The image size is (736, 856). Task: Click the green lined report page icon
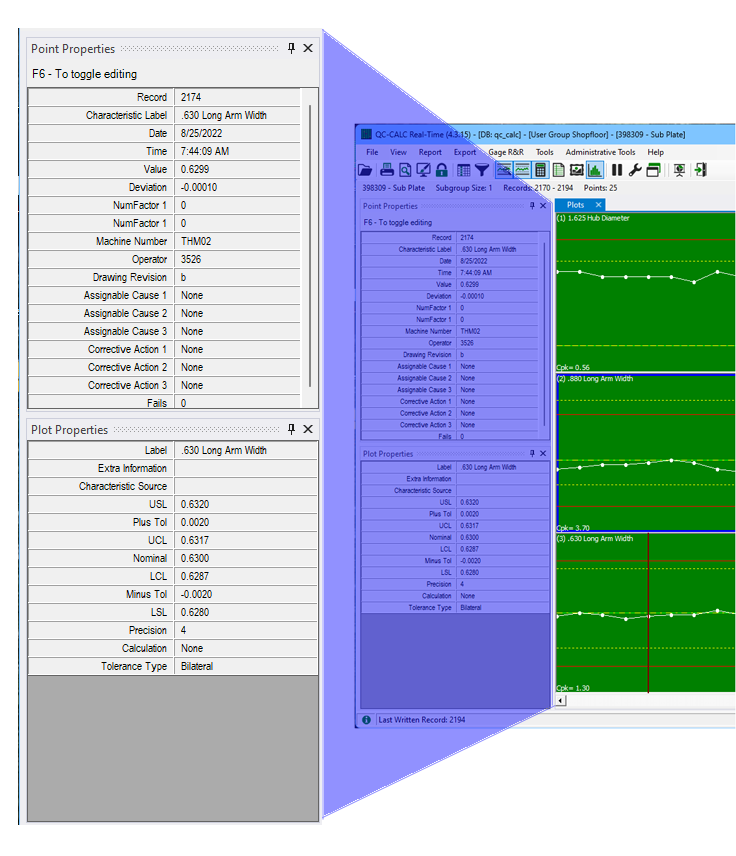coord(558,170)
